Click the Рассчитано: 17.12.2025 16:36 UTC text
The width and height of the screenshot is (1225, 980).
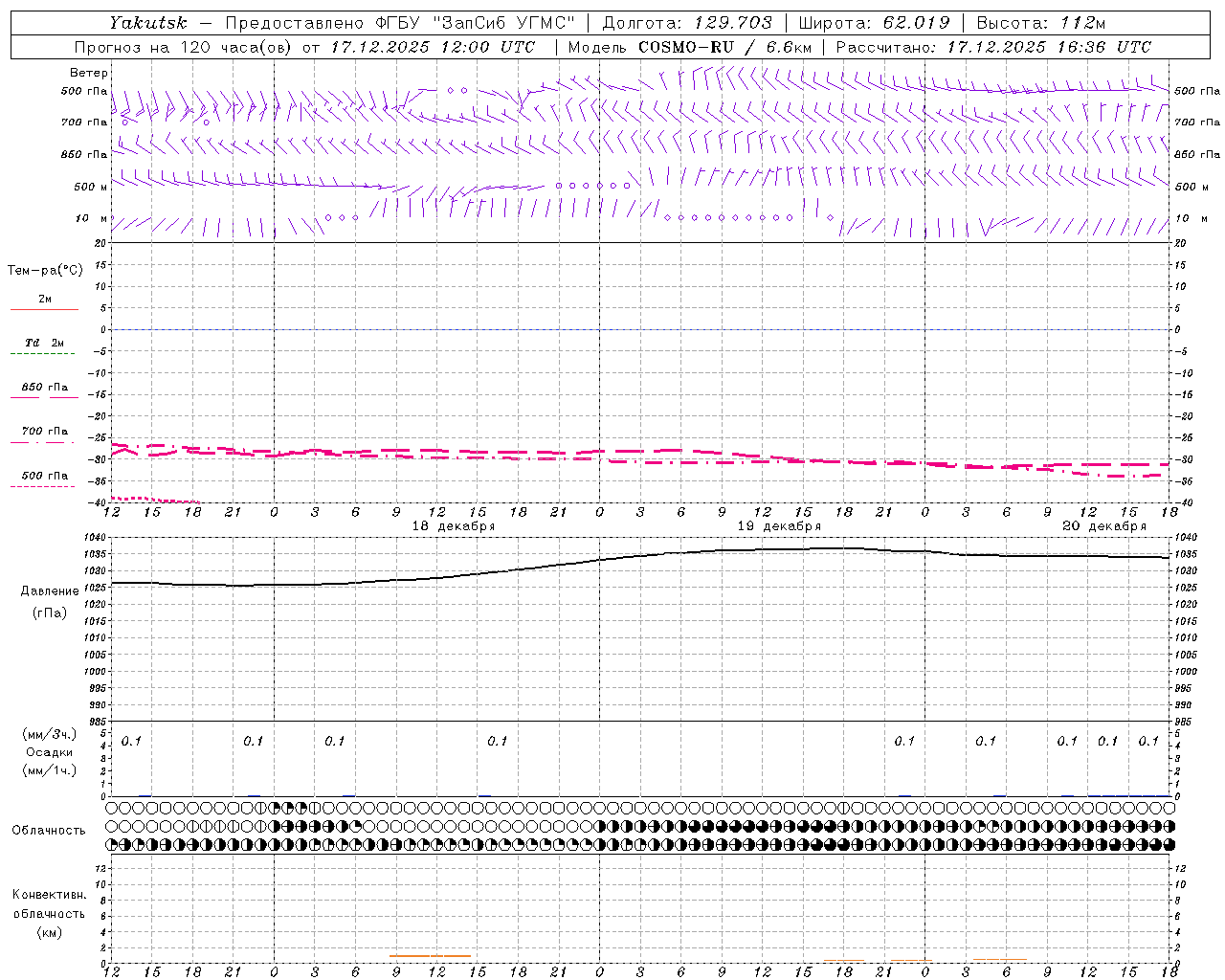993,47
